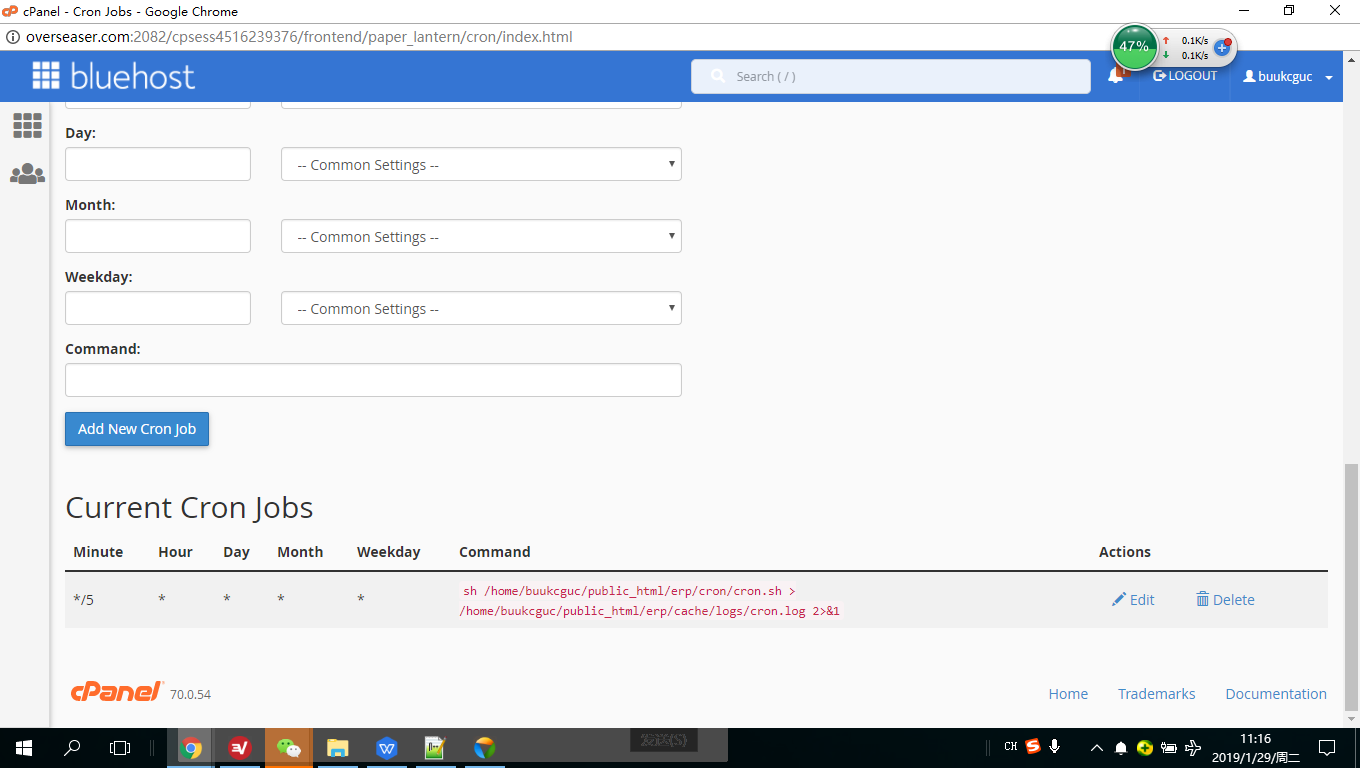Click the Minute column header
Screen dimensions: 1360x768
coord(98,552)
